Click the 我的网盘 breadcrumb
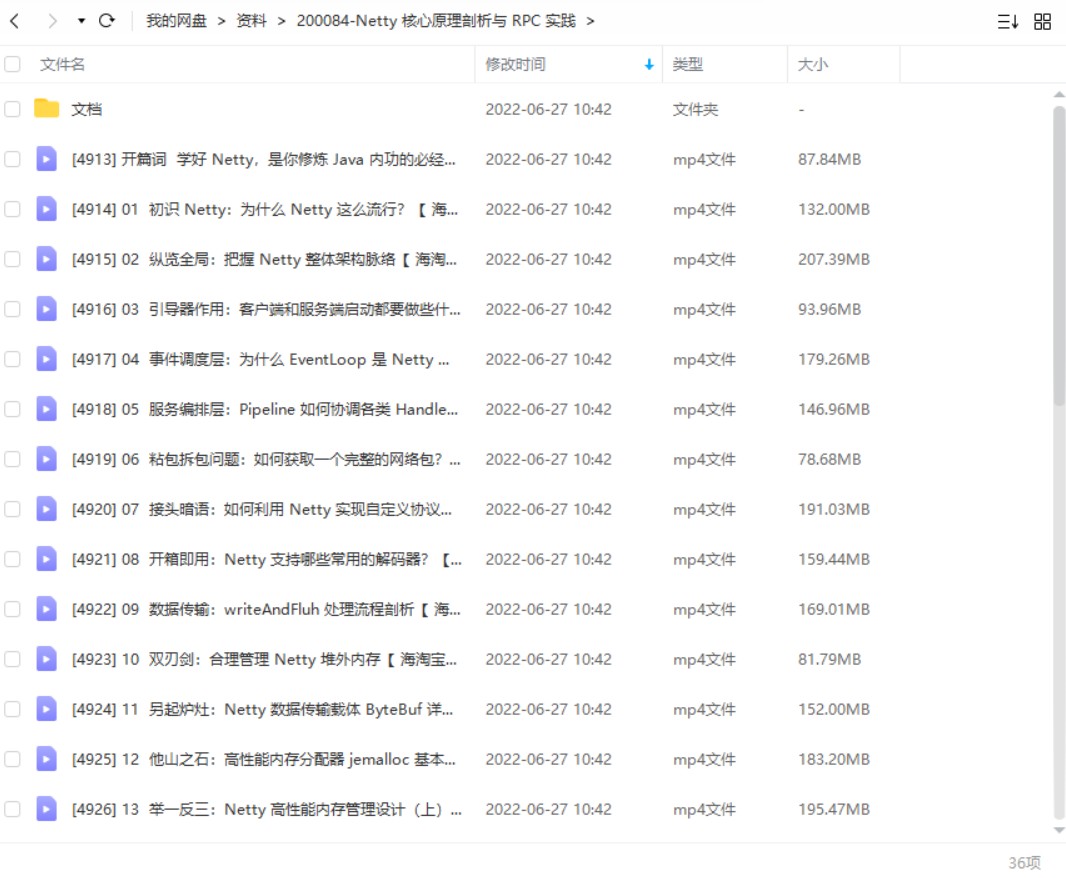Image resolution: width=1066 pixels, height=878 pixels. (x=176, y=21)
